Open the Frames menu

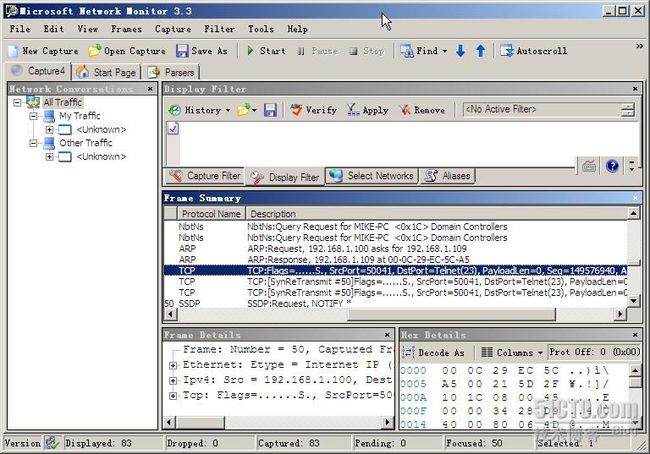(x=126, y=29)
